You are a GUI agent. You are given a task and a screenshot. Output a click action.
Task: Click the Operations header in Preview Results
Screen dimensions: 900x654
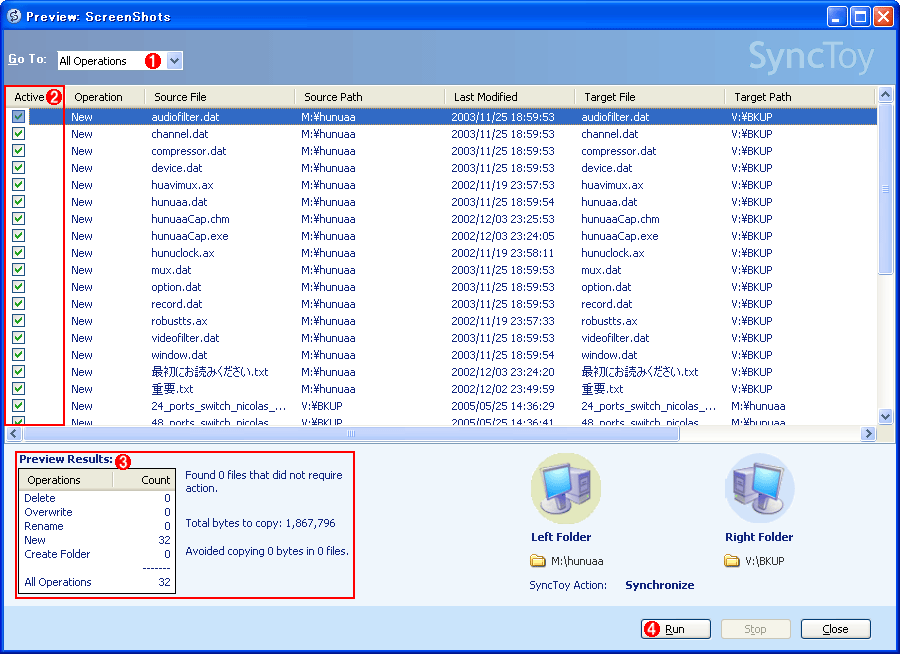[65, 480]
